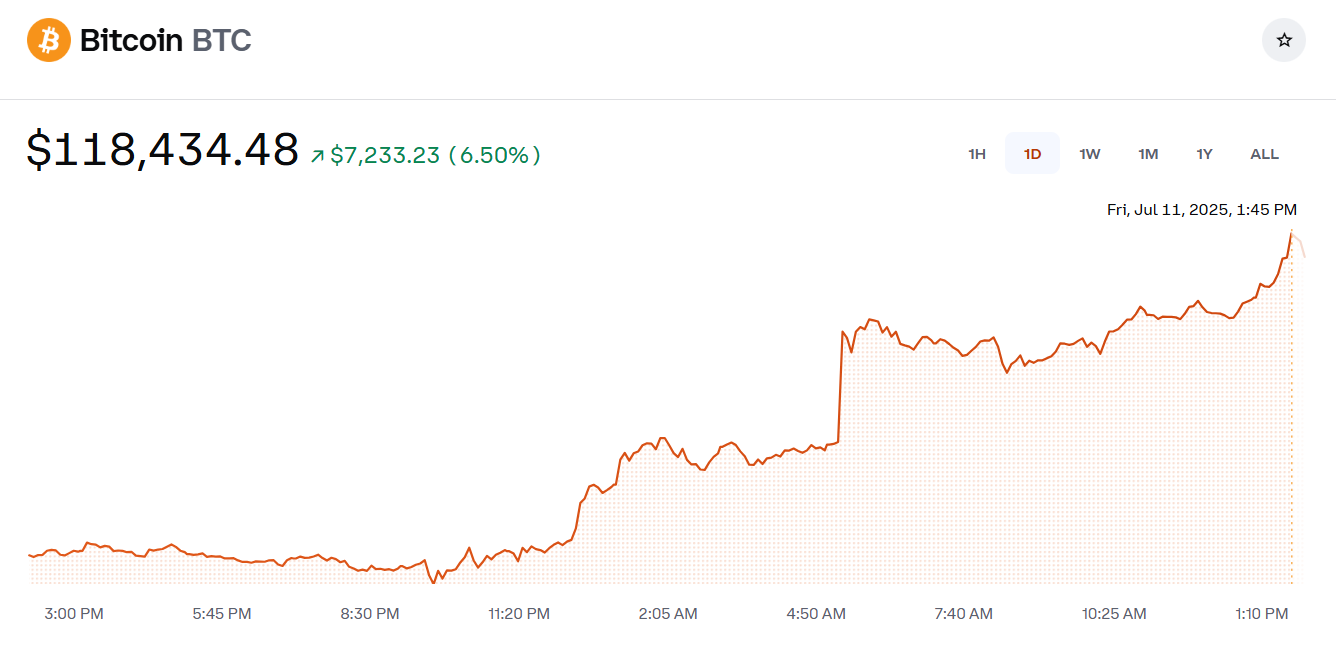Show ALL time price history
Screen dimensions: 1336x648
1264,154
